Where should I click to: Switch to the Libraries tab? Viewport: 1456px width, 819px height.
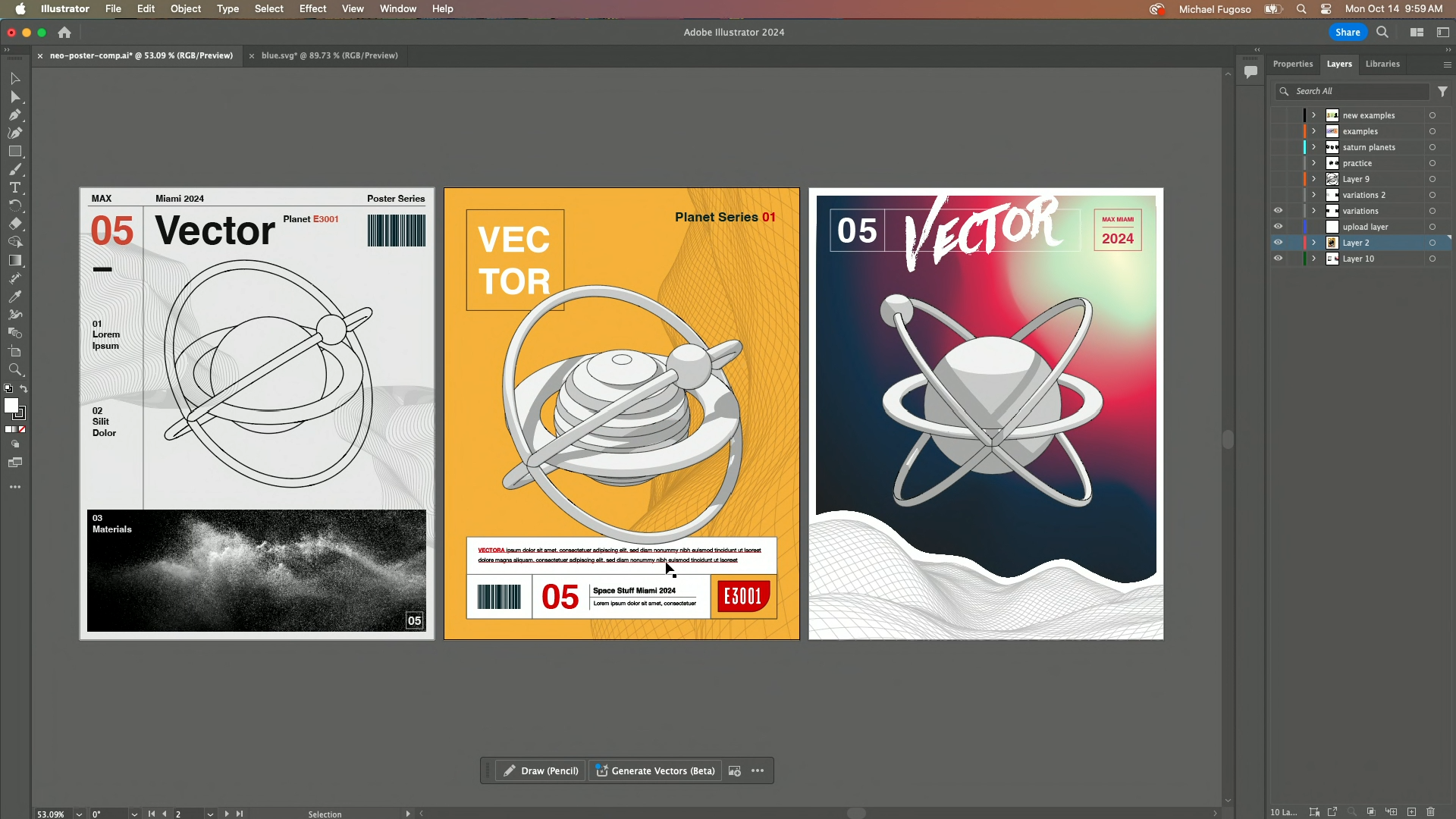tap(1382, 64)
